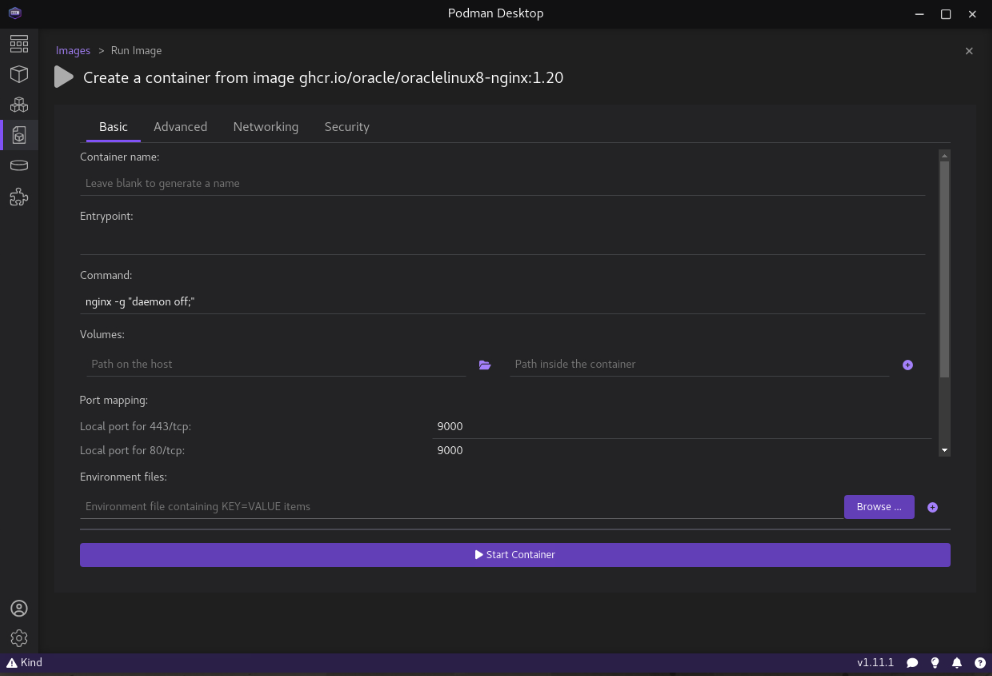The width and height of the screenshot is (992, 676).
Task: Add another environment file with plus icon
Action: click(932, 507)
